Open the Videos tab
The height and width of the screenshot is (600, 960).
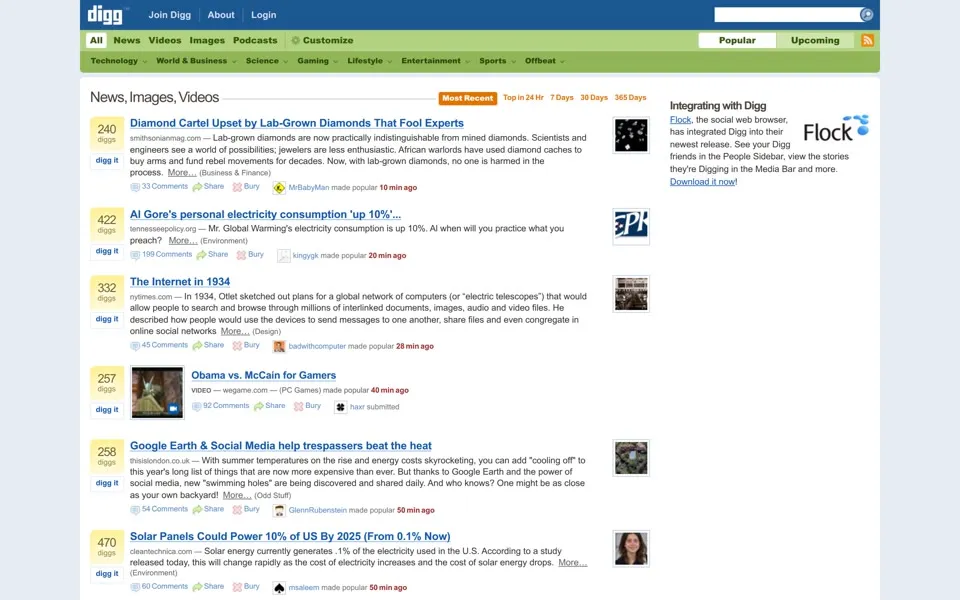point(165,40)
